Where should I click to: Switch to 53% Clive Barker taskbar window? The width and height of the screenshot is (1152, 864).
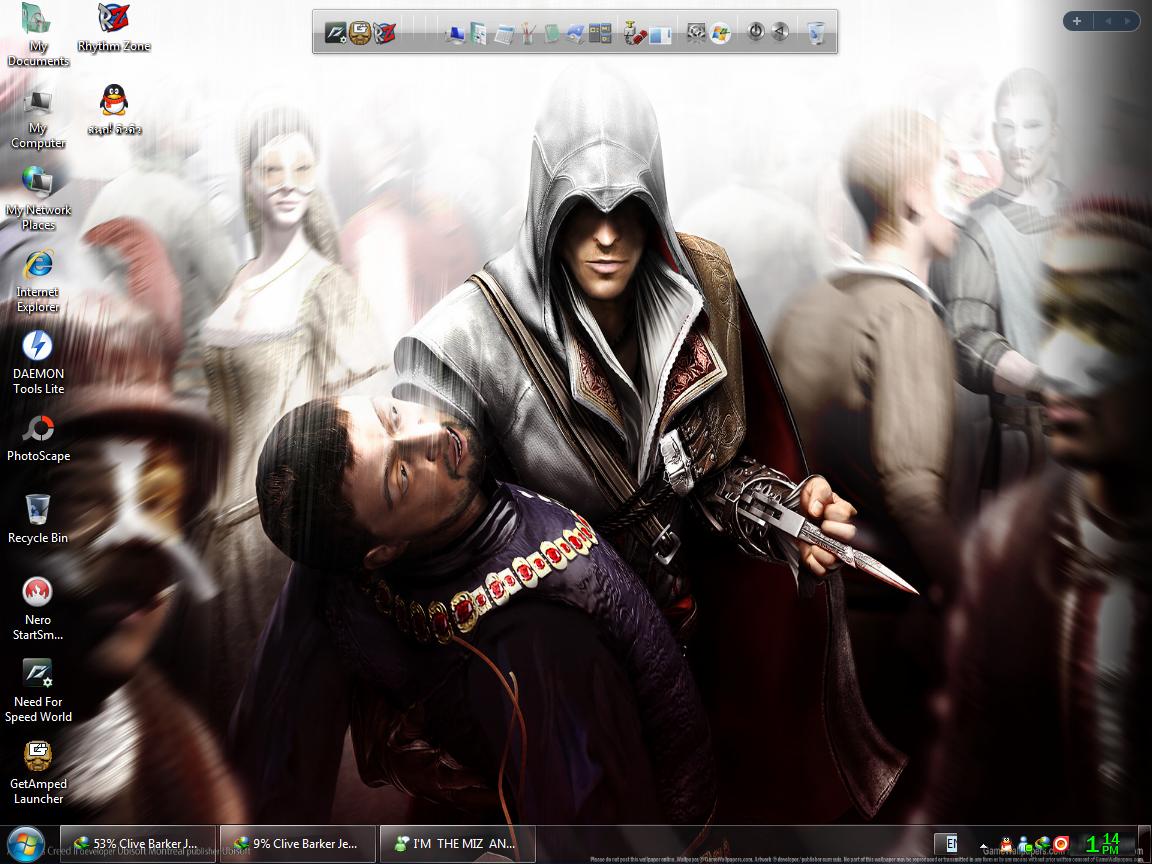coord(138,843)
